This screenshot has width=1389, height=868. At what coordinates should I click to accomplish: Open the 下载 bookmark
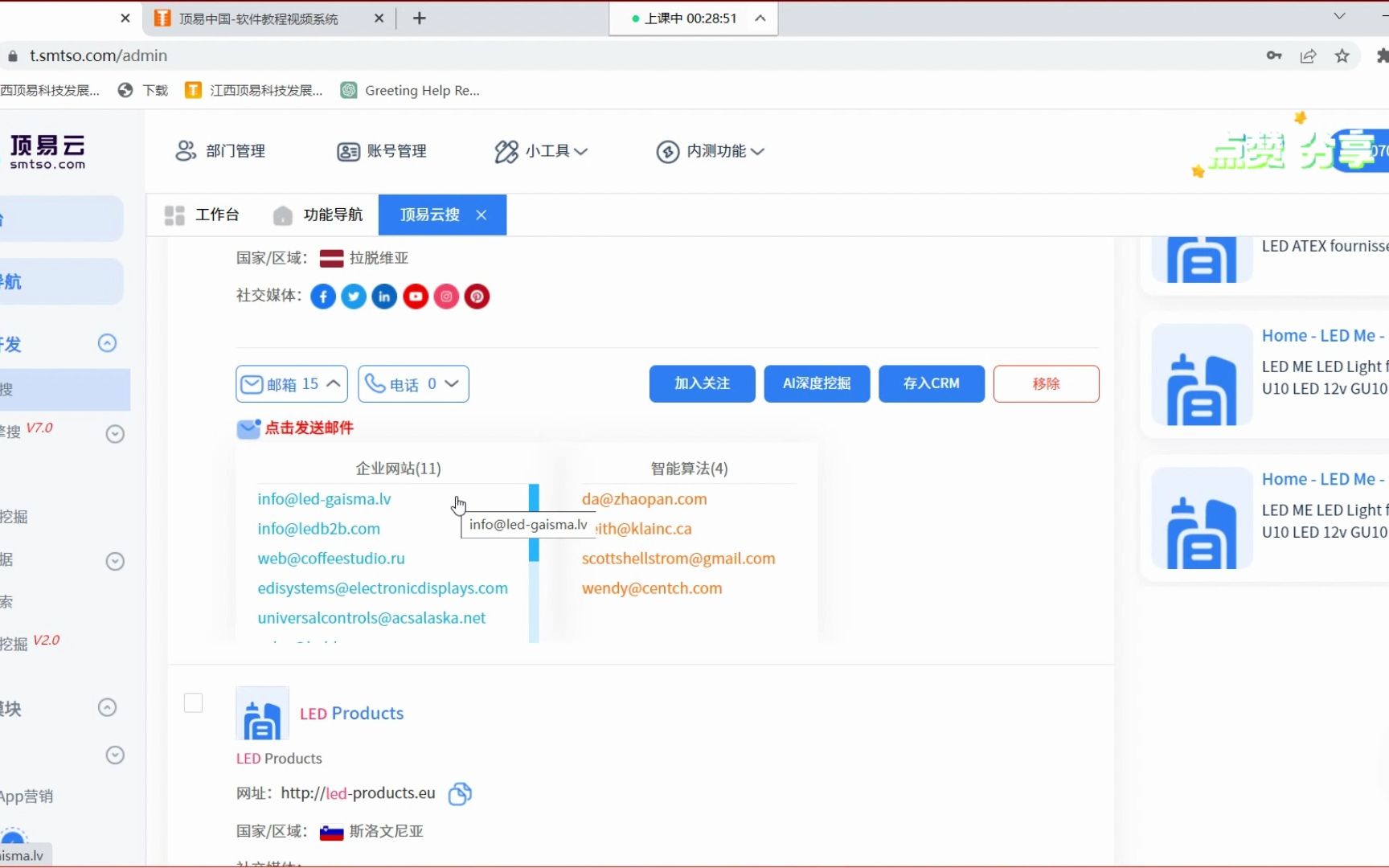143,91
